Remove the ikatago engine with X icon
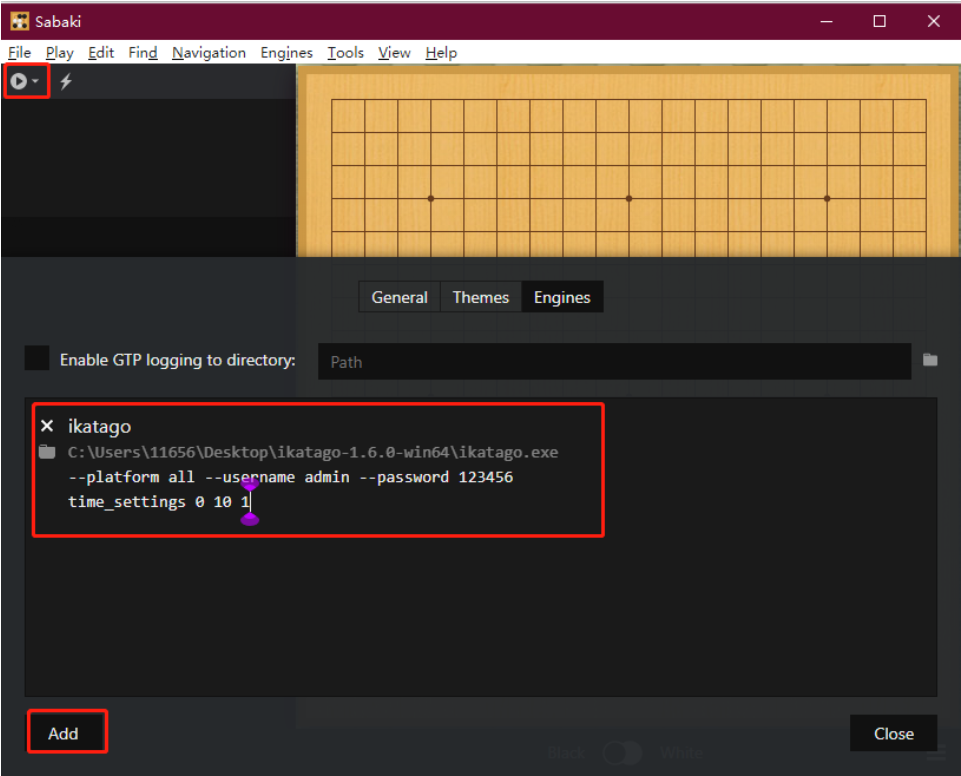This screenshot has height=776, width=961. pos(47,426)
